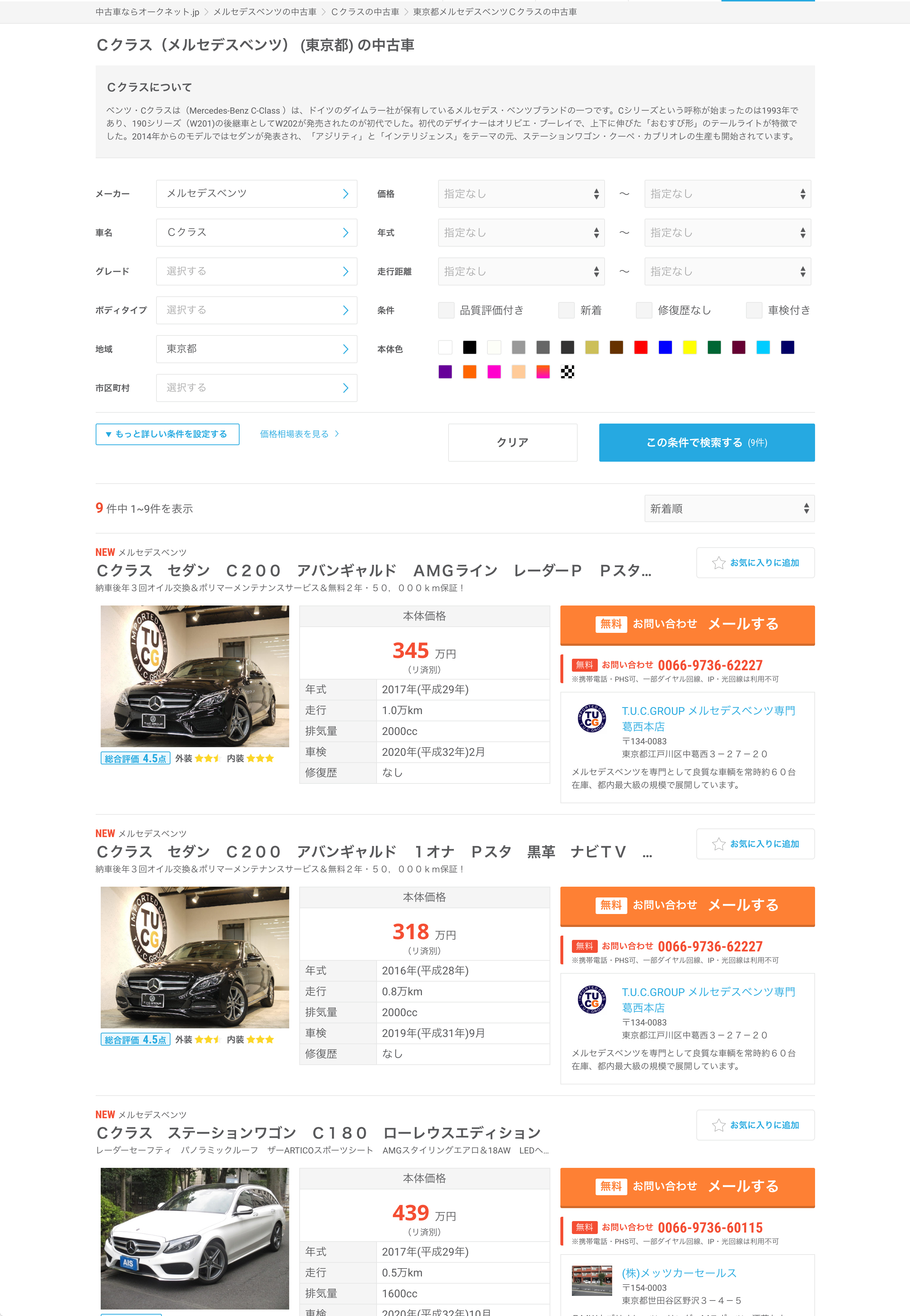Screen dimensions: 910x1316
Task: Select the magenta pink body color swatch
Action: coord(494,371)
